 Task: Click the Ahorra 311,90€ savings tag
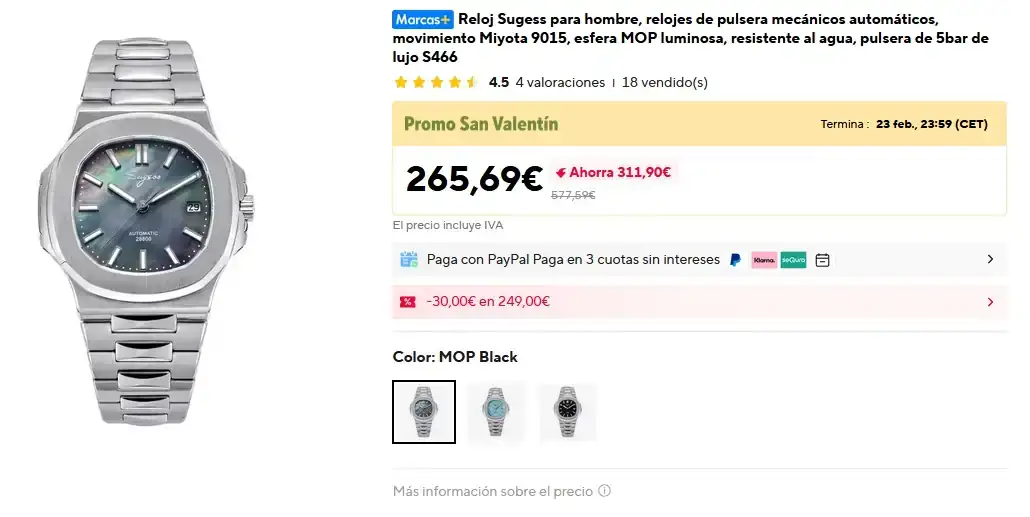point(613,172)
